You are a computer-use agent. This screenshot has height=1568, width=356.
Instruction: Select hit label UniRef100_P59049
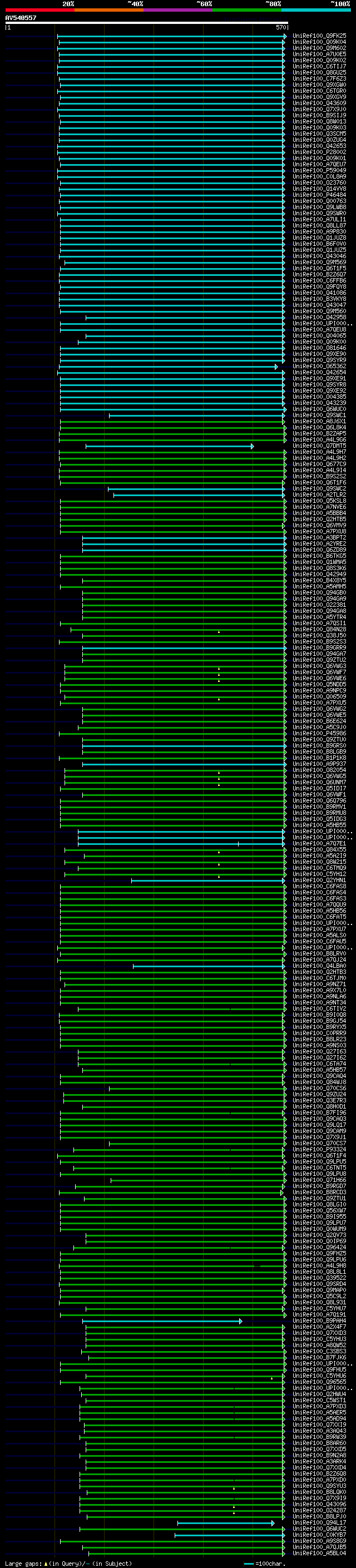point(319,170)
